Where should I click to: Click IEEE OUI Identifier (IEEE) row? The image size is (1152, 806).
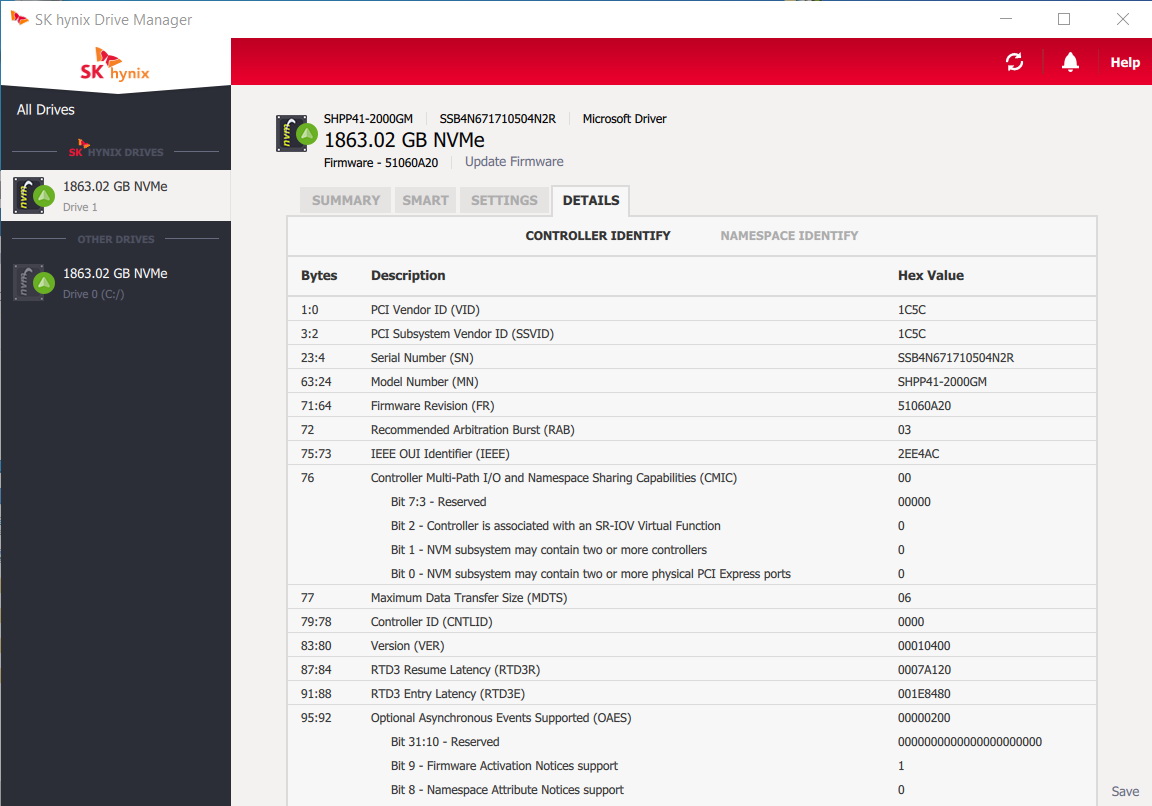pyautogui.click(x=691, y=454)
